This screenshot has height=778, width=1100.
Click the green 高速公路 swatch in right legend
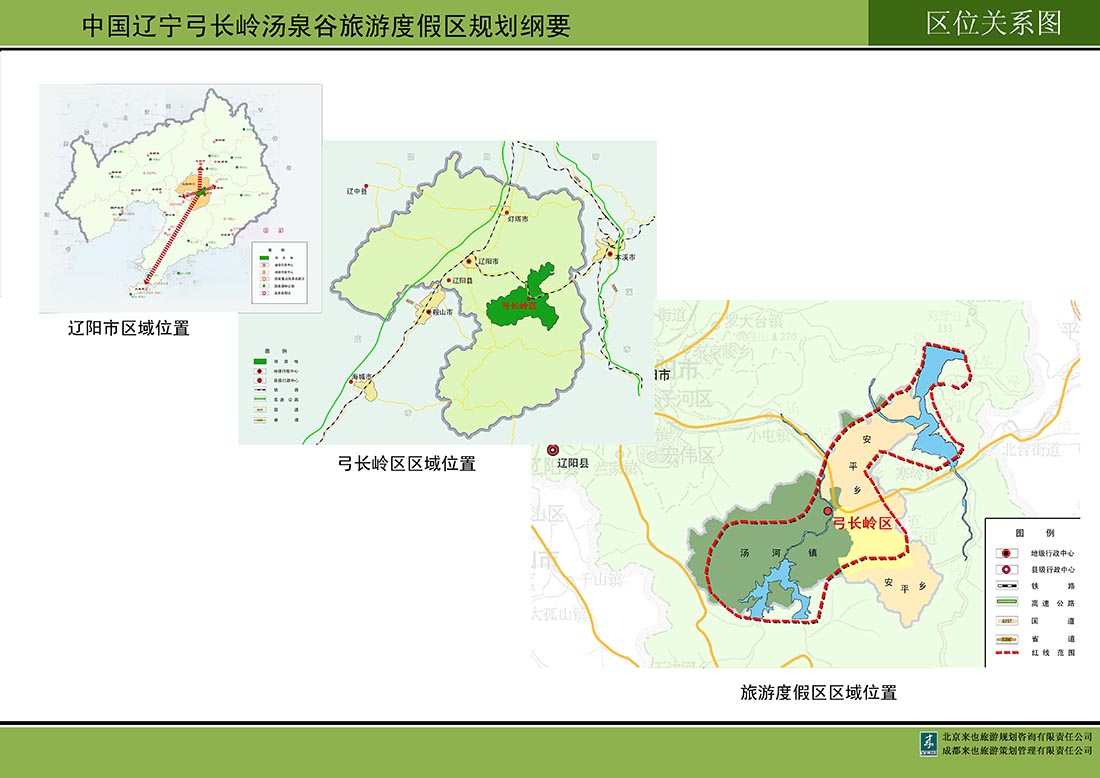coord(1006,603)
